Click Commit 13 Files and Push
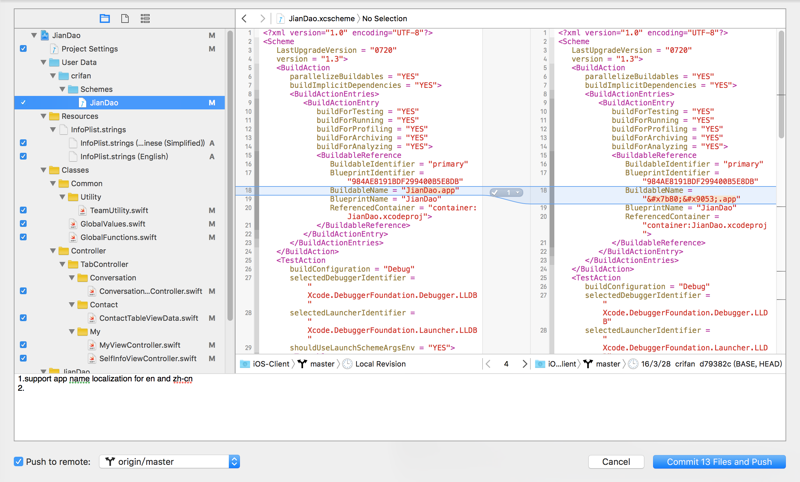This screenshot has height=482, width=800. tap(719, 462)
